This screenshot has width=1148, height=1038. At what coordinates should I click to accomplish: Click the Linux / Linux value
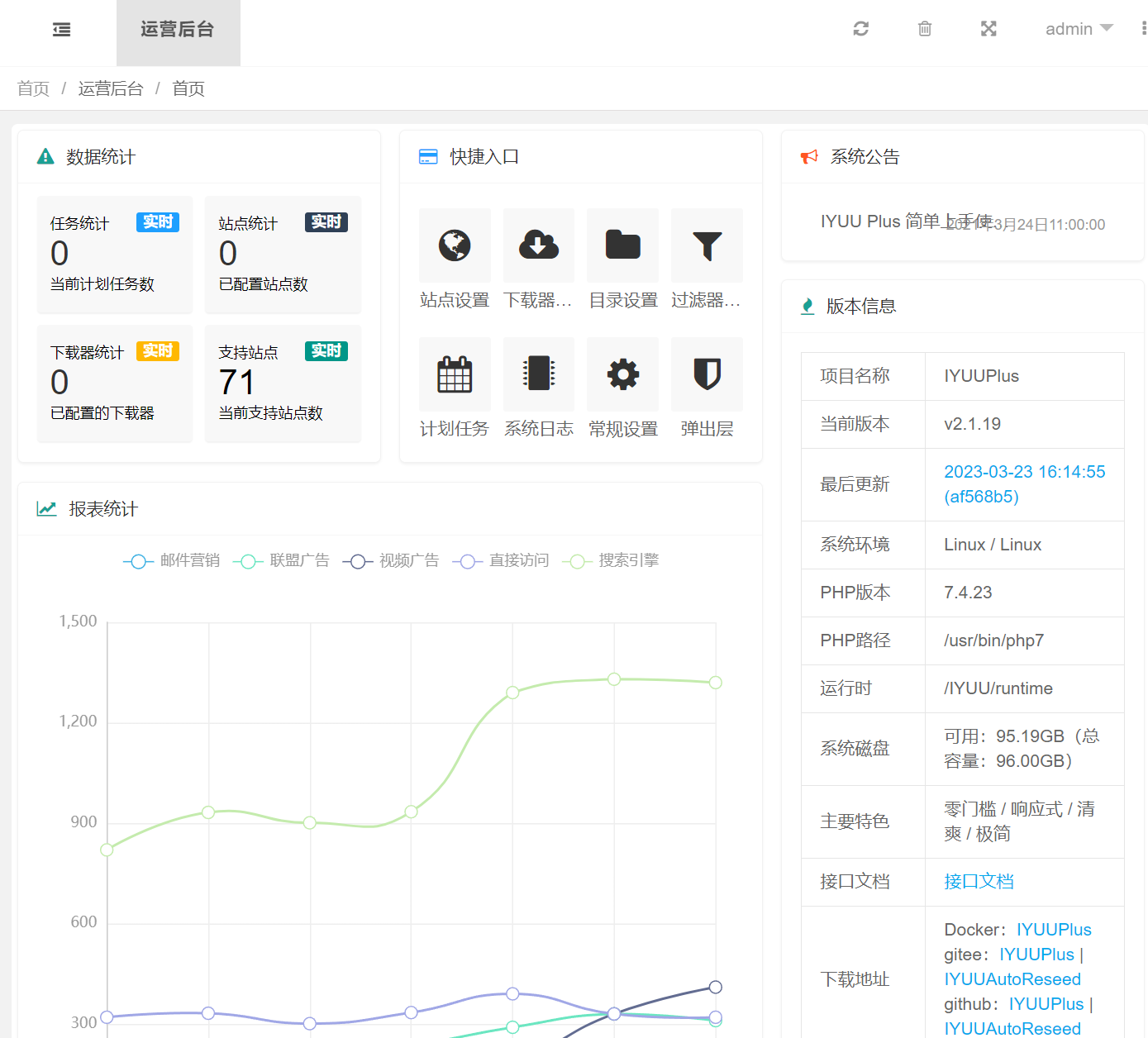(x=993, y=545)
